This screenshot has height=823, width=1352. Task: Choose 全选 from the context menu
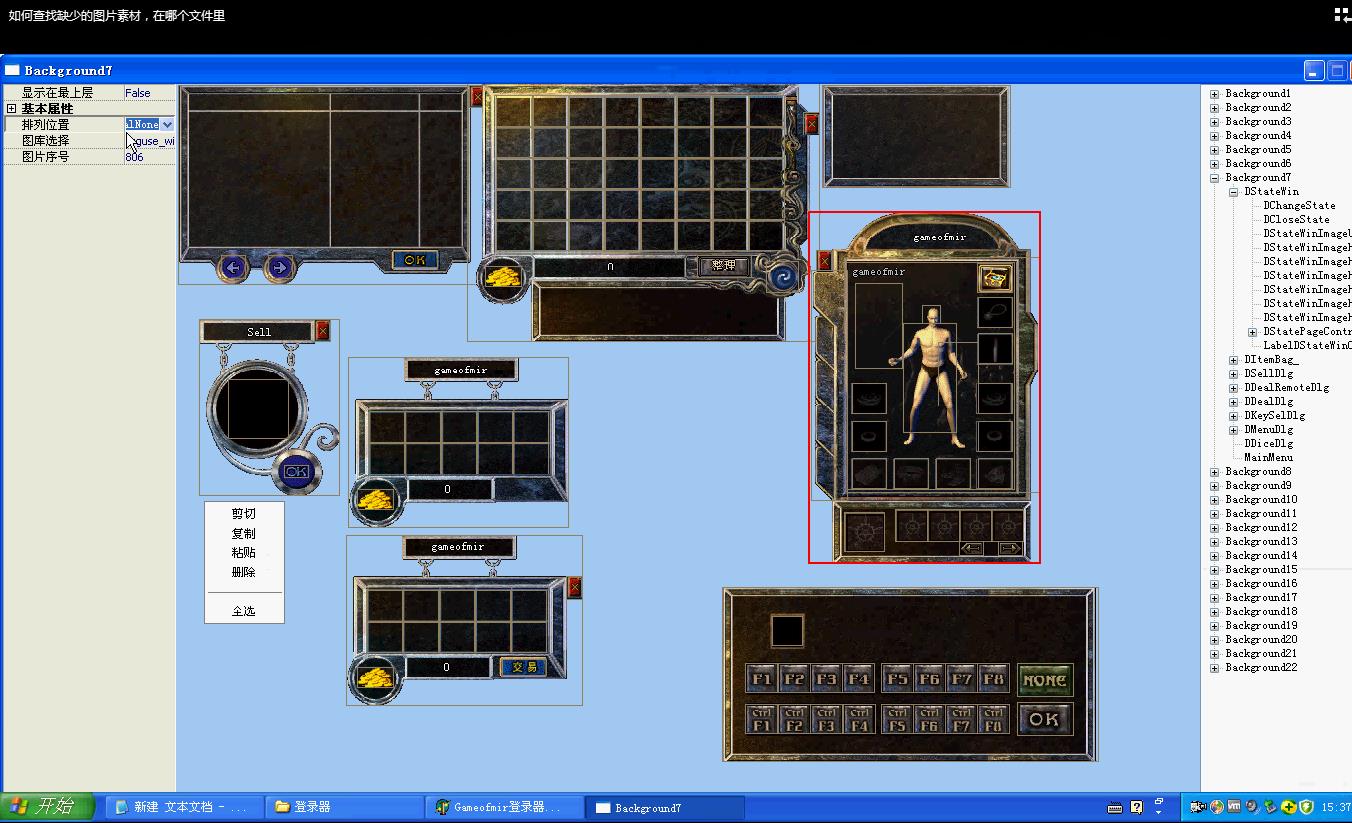(x=244, y=611)
